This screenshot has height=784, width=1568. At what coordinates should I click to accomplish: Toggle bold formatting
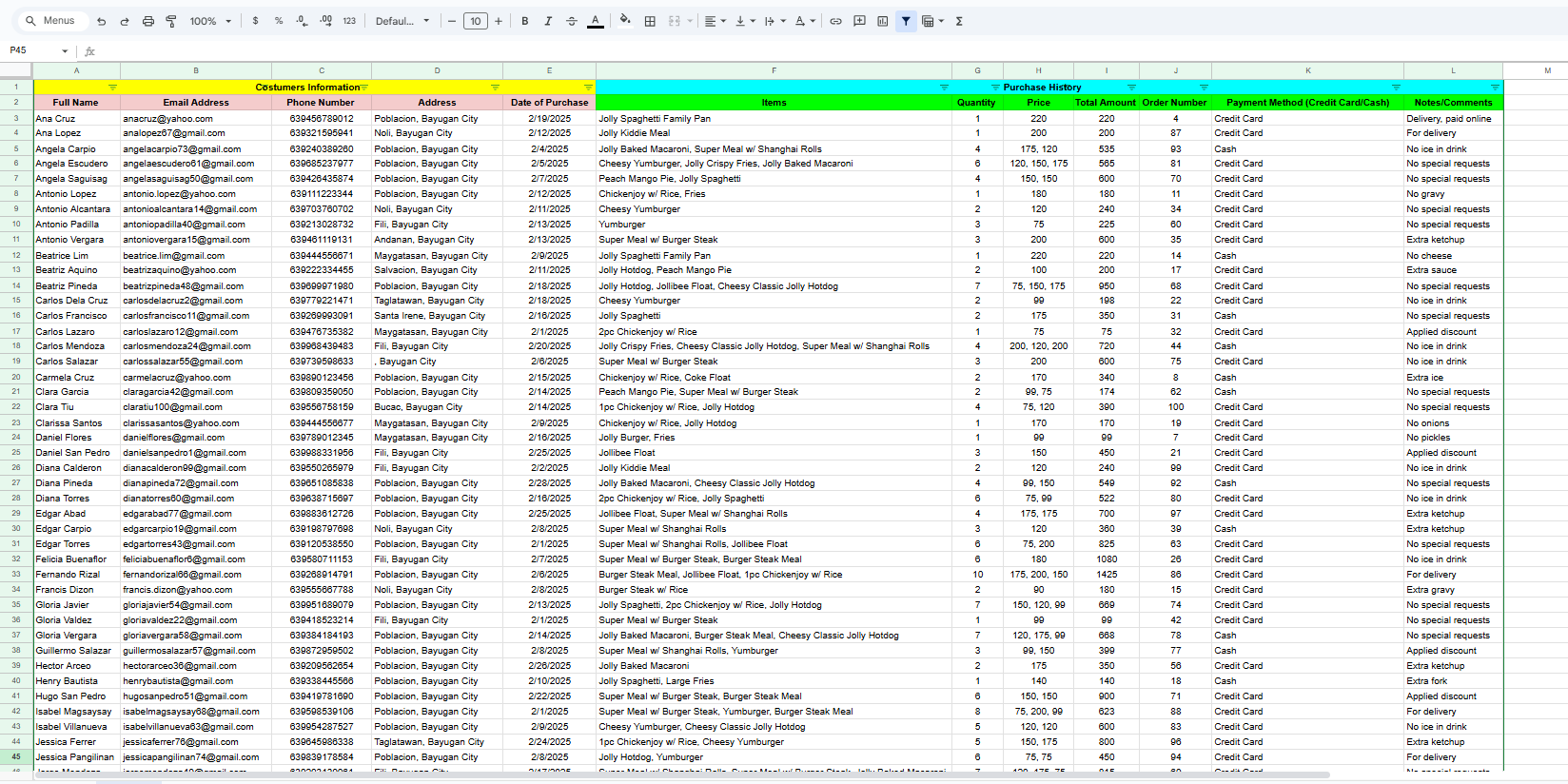click(525, 21)
